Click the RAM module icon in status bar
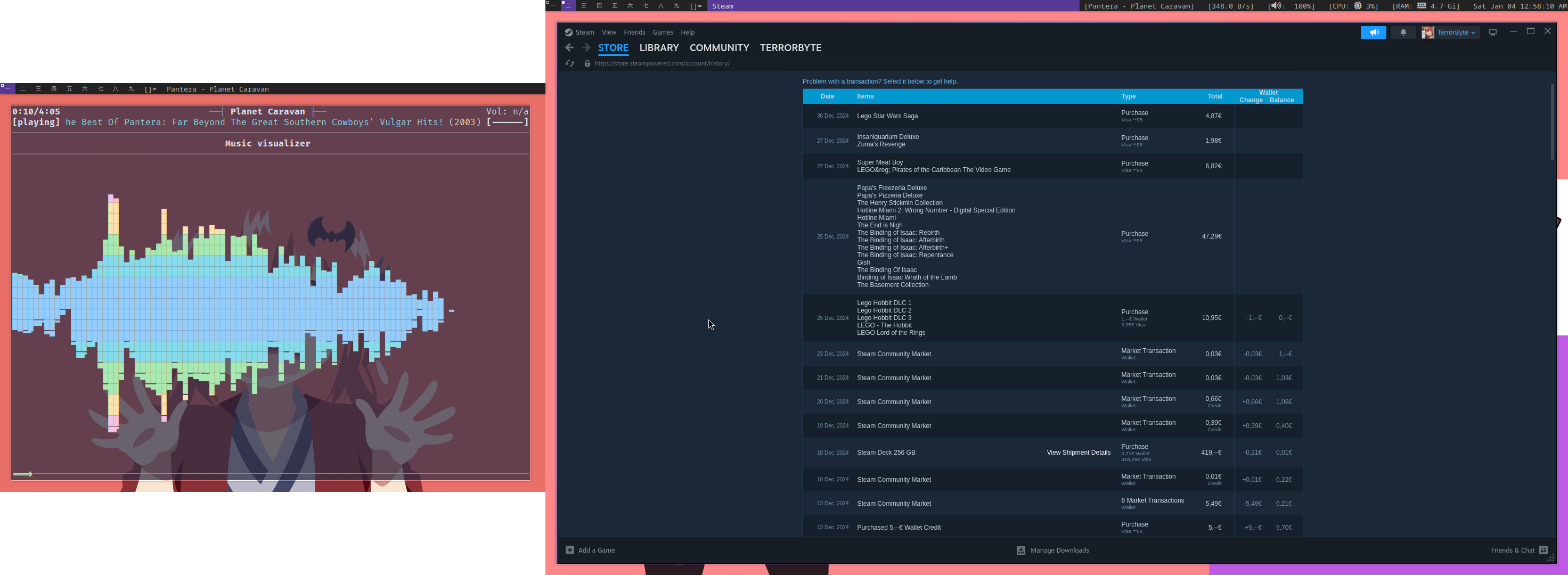 [x=1422, y=5]
